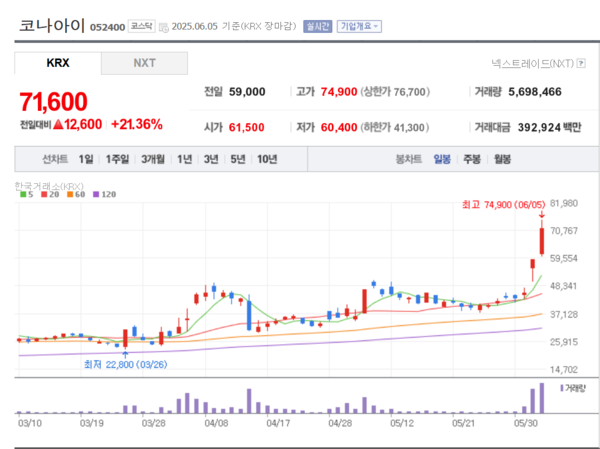
Task: Select the 5년 line chart period
Action: click(x=238, y=159)
